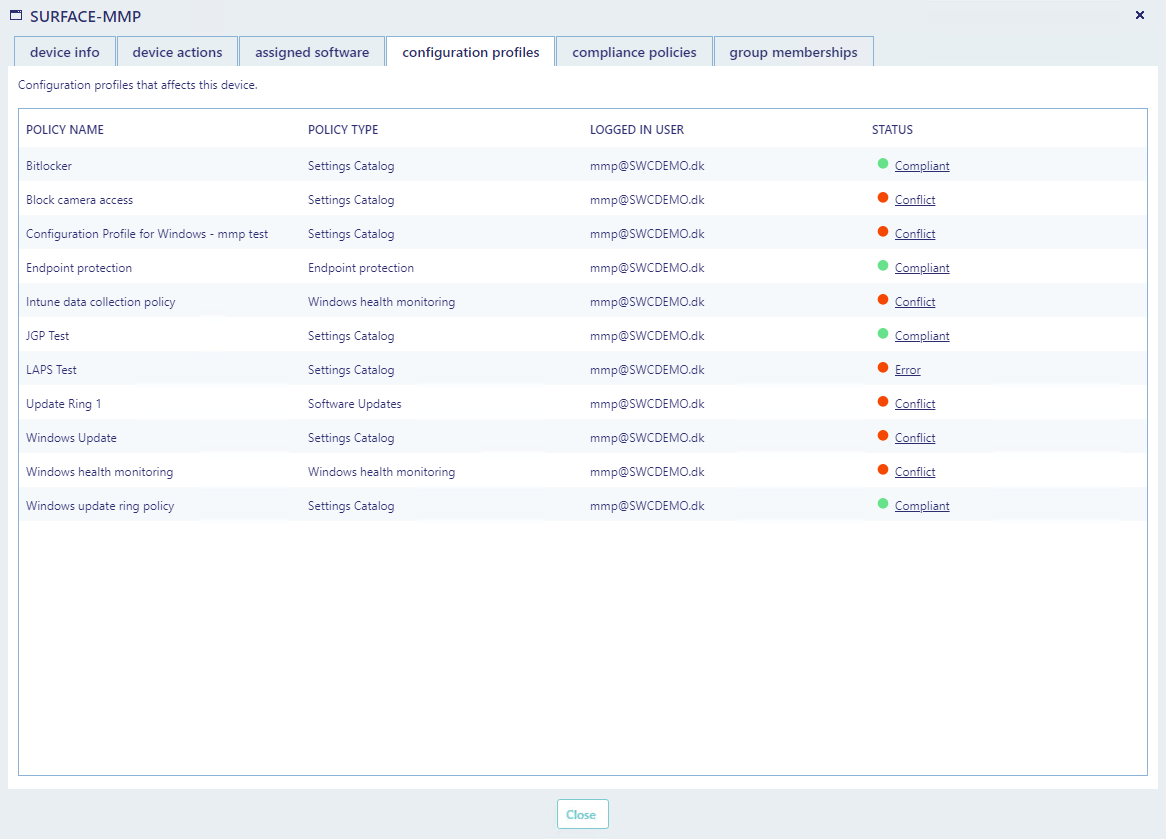Click the STATUS column header
Viewport: 1166px width, 839px height.
[x=892, y=130]
